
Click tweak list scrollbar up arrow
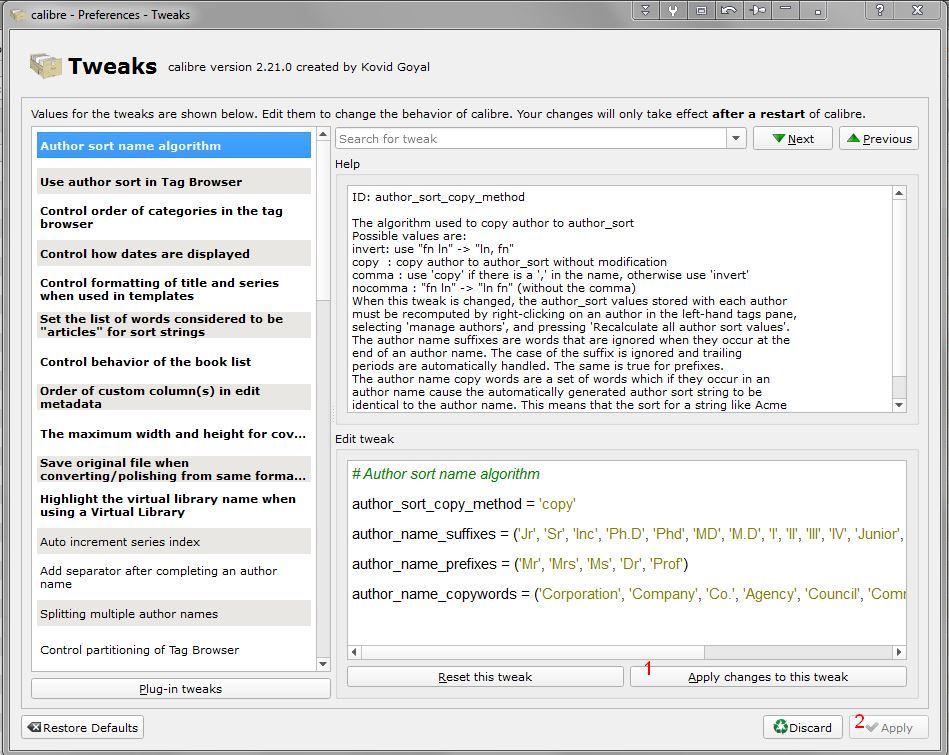point(323,134)
